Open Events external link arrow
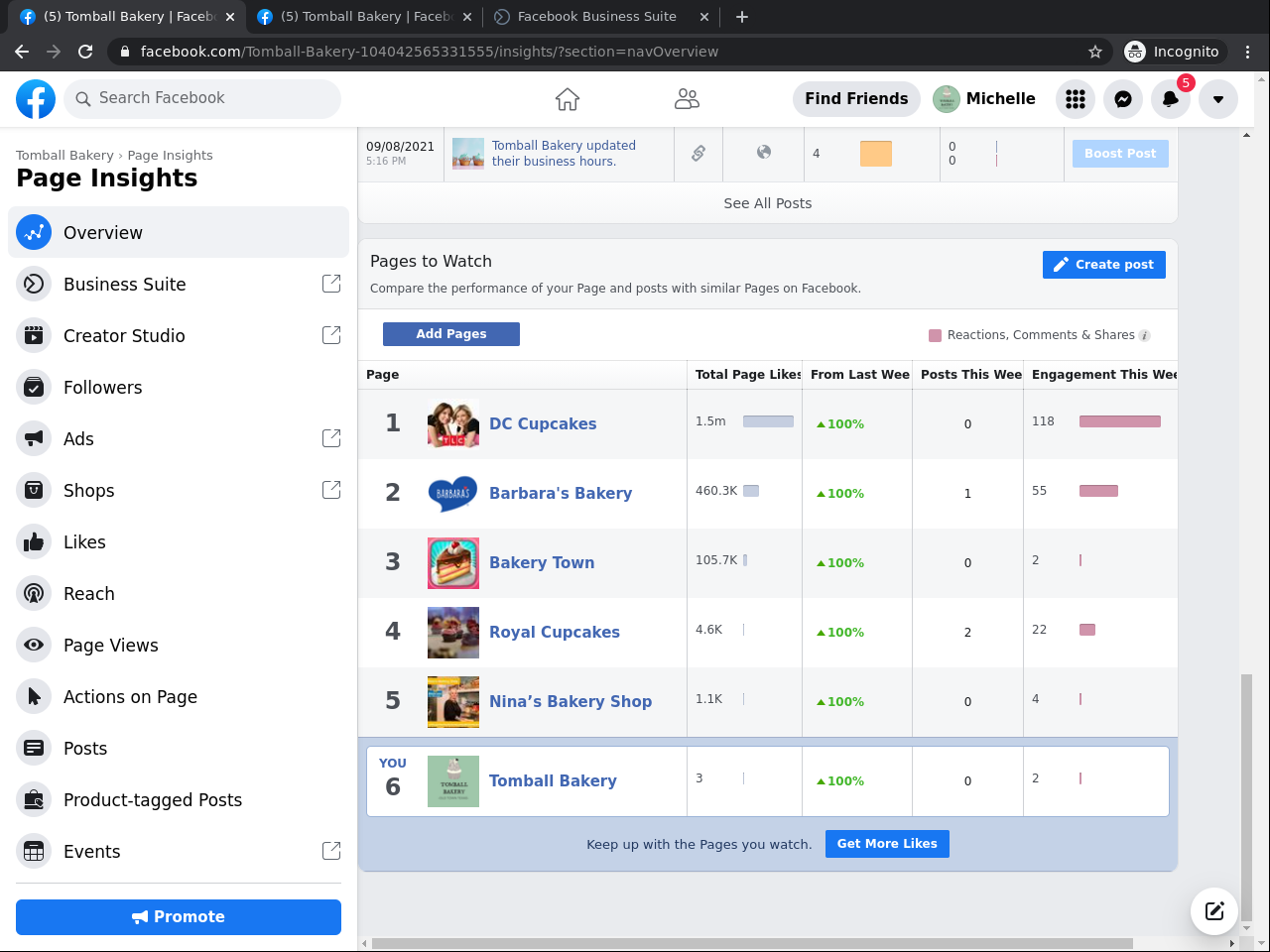This screenshot has height=952, width=1270. 331,851
